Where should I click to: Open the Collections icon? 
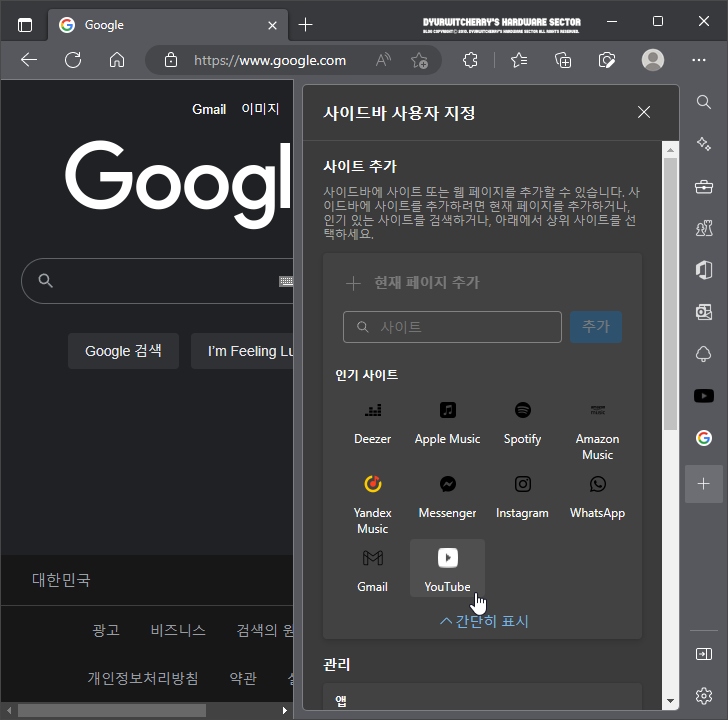click(x=563, y=60)
